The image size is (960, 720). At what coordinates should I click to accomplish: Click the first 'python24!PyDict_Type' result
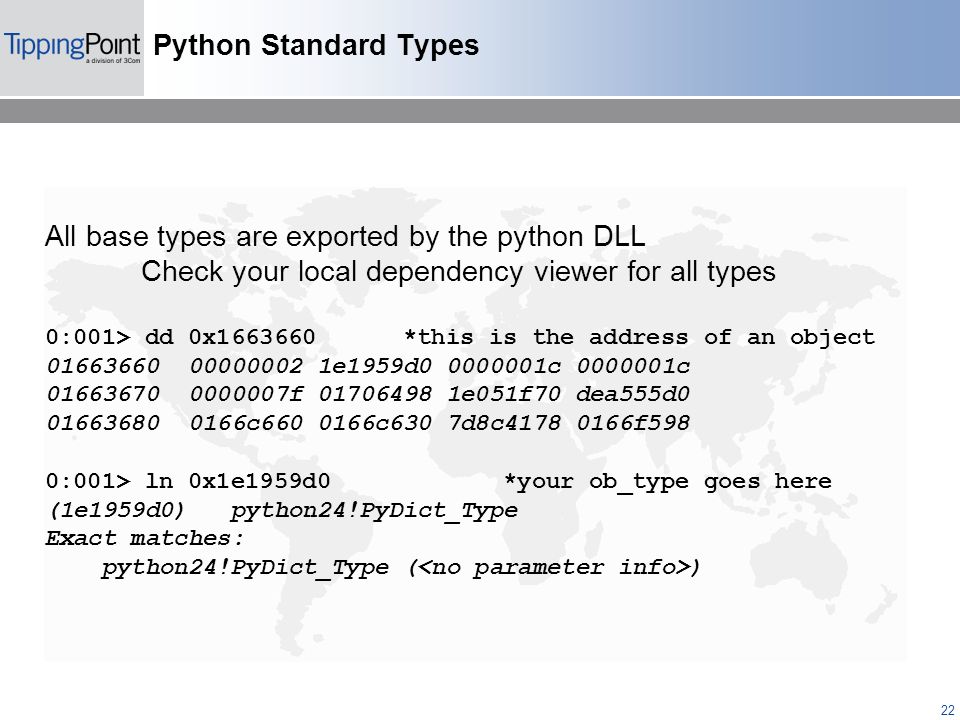[374, 511]
